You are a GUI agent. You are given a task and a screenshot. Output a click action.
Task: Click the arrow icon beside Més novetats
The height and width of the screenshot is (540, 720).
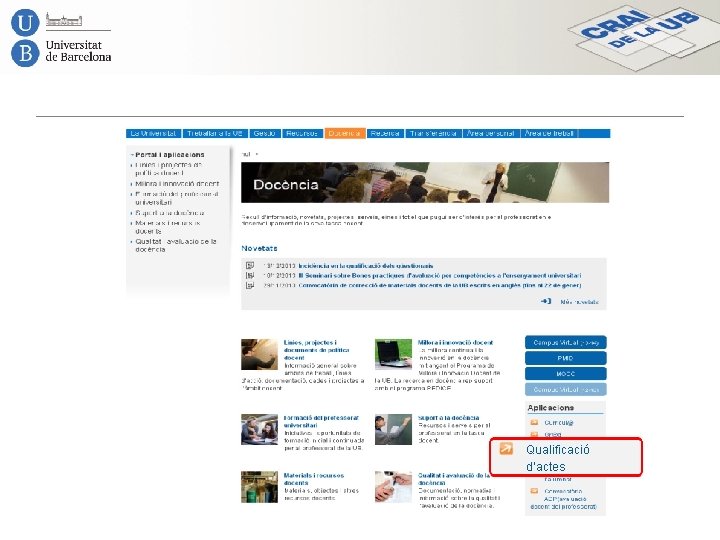pyautogui.click(x=546, y=301)
